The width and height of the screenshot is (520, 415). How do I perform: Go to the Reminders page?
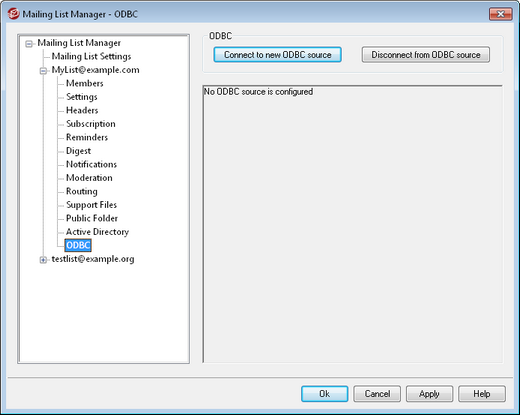tap(87, 137)
